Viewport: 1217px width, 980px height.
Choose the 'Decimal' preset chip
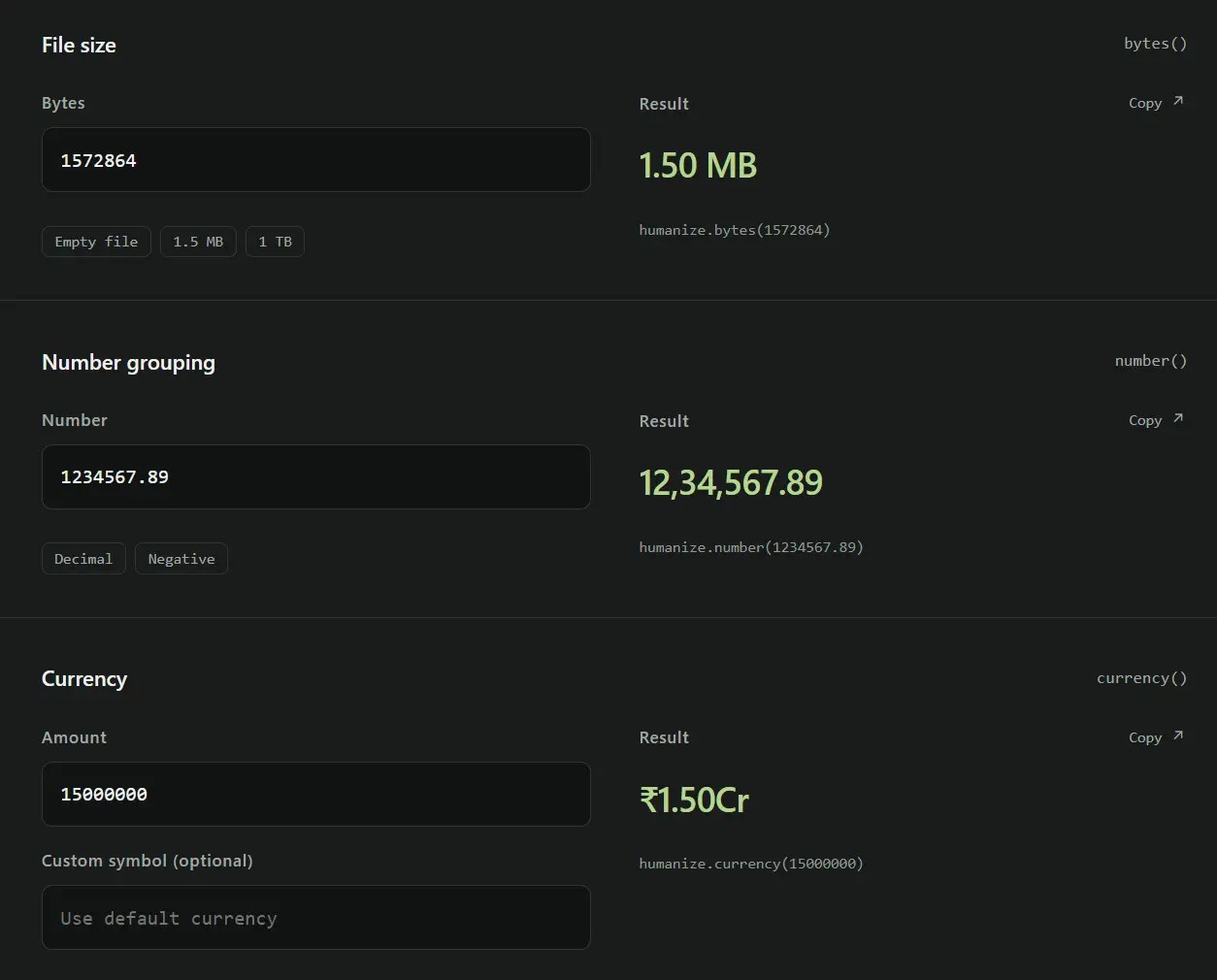coord(83,559)
